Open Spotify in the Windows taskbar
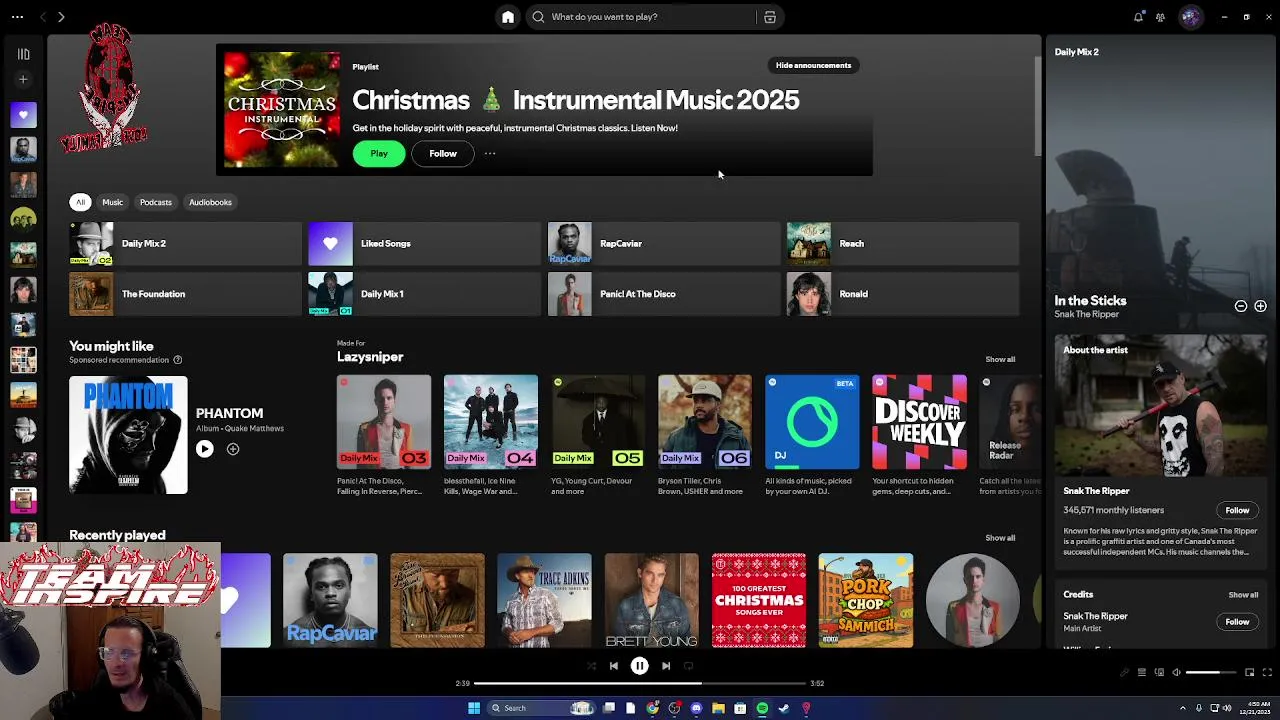The height and width of the screenshot is (720, 1280). tap(762, 708)
